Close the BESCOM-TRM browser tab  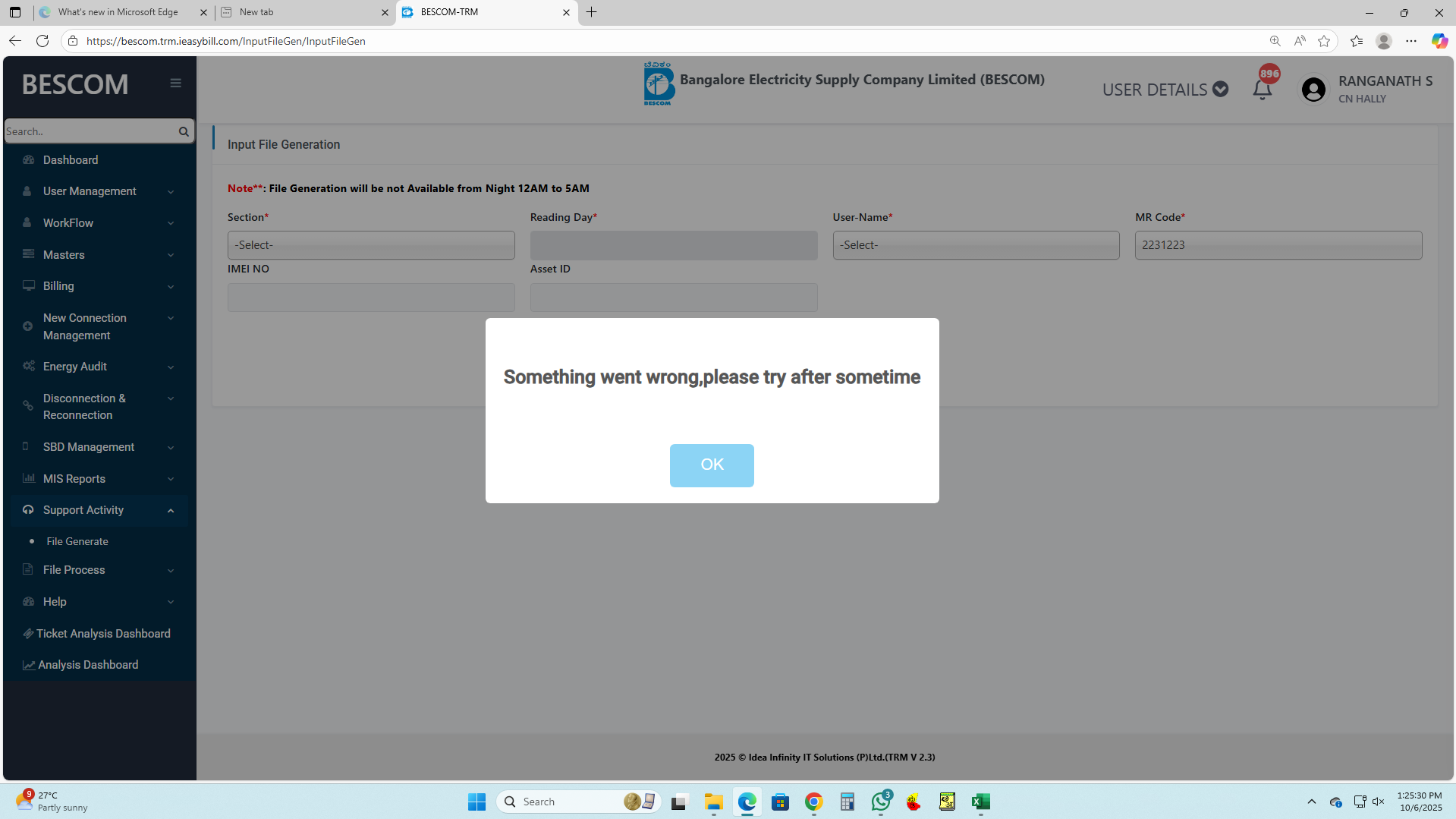click(566, 12)
